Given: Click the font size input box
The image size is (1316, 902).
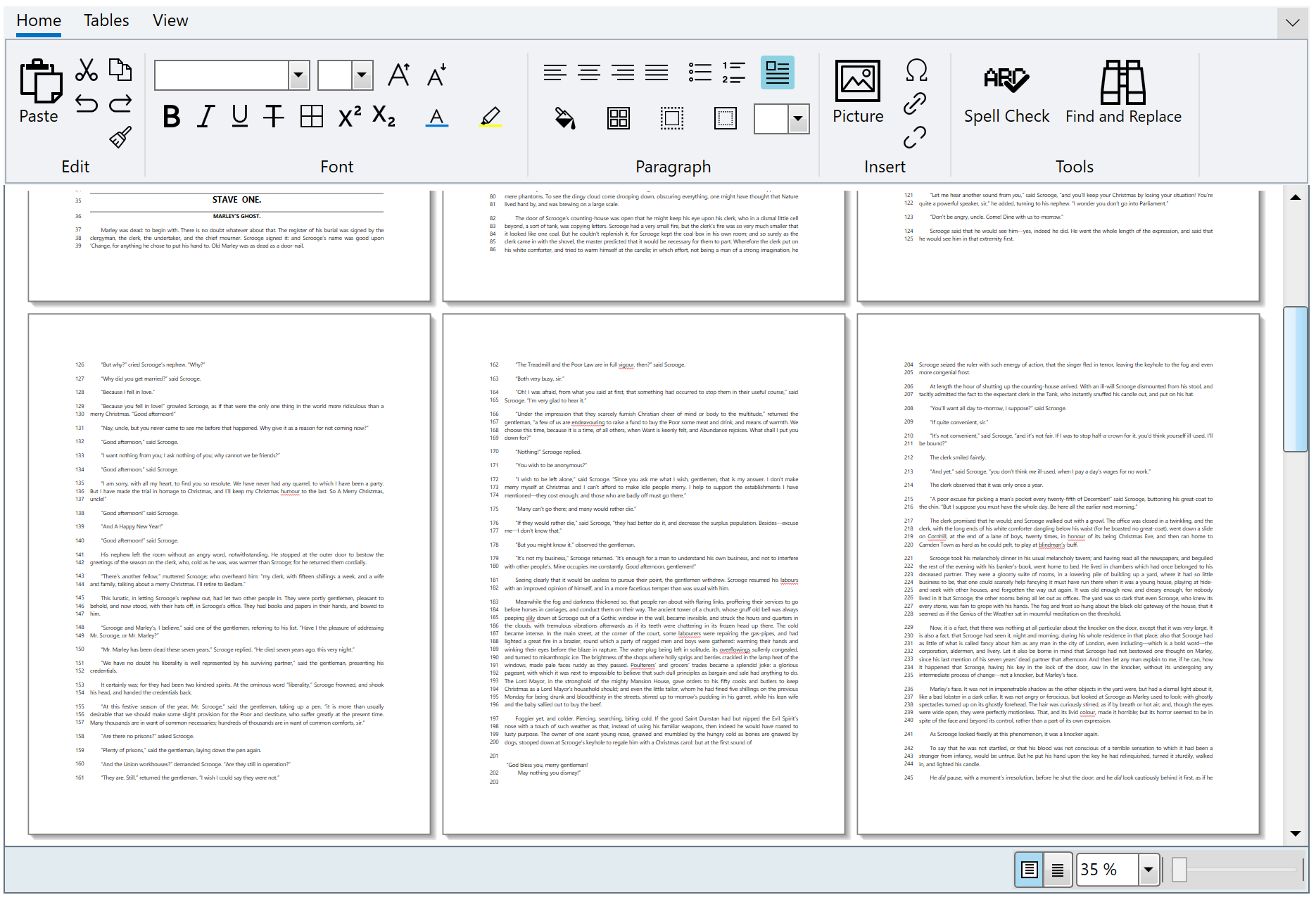Looking at the screenshot, I should (335, 75).
